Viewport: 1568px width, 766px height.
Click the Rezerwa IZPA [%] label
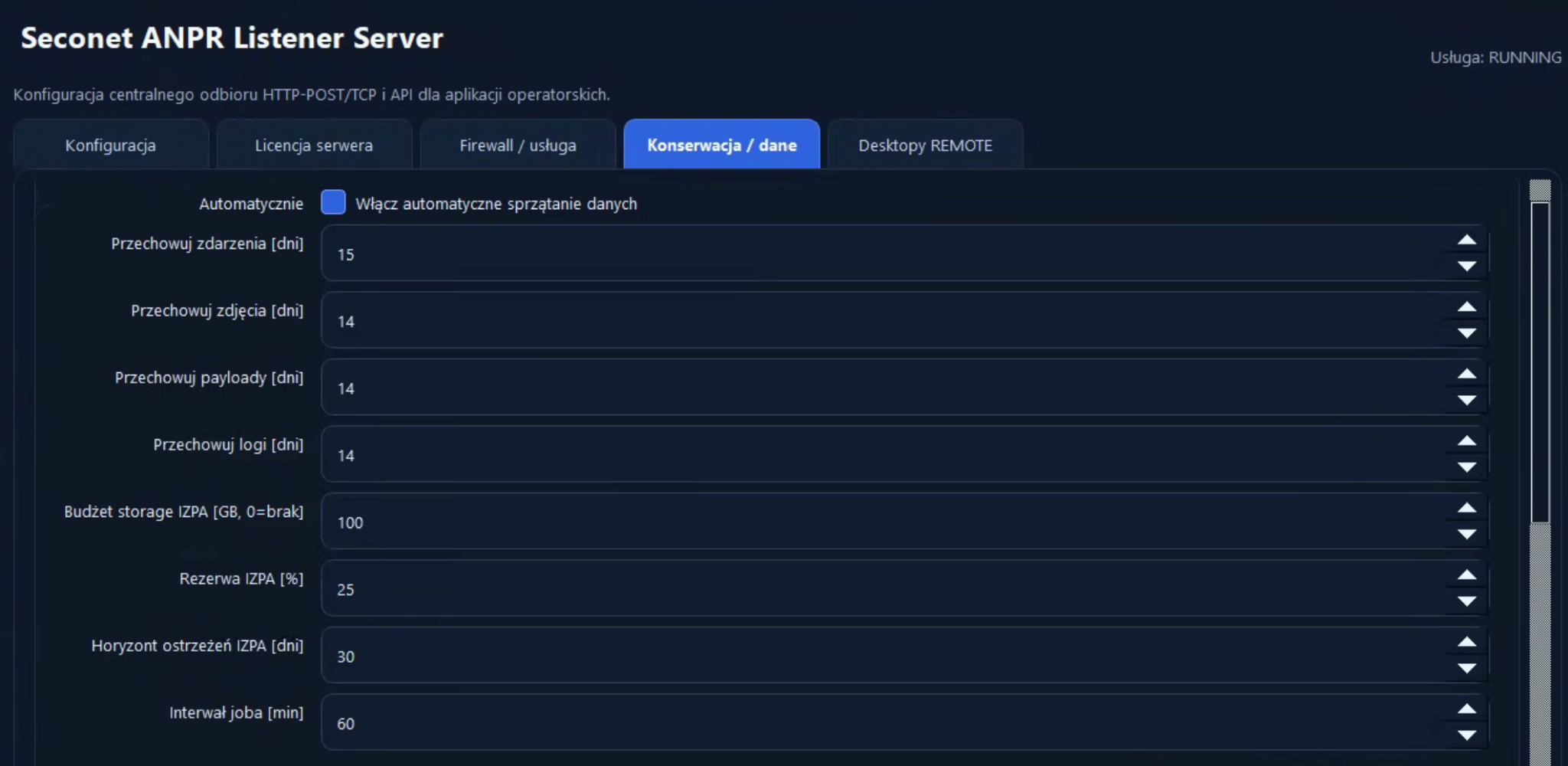point(242,578)
